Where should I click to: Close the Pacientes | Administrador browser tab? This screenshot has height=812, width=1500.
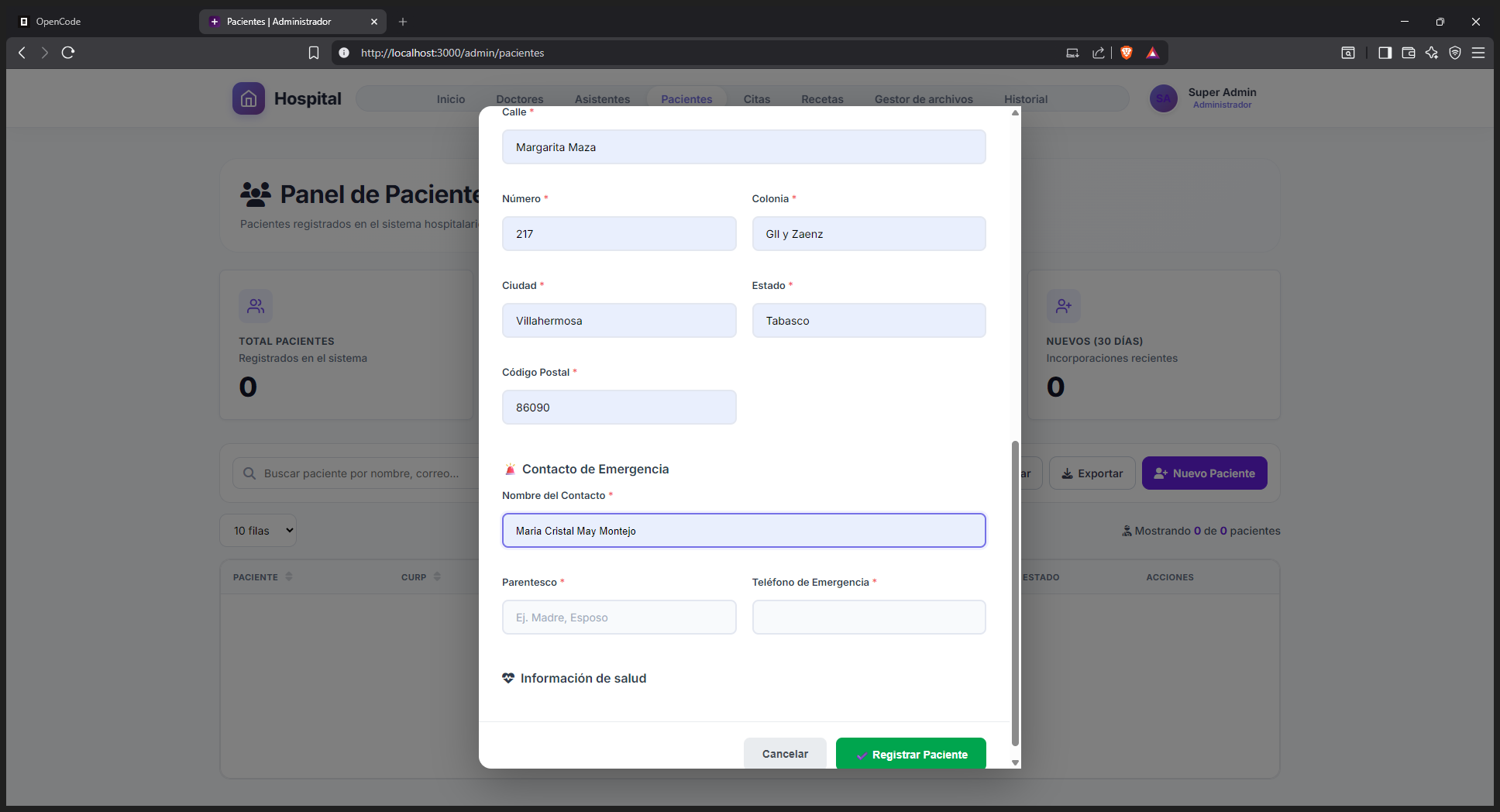click(374, 22)
